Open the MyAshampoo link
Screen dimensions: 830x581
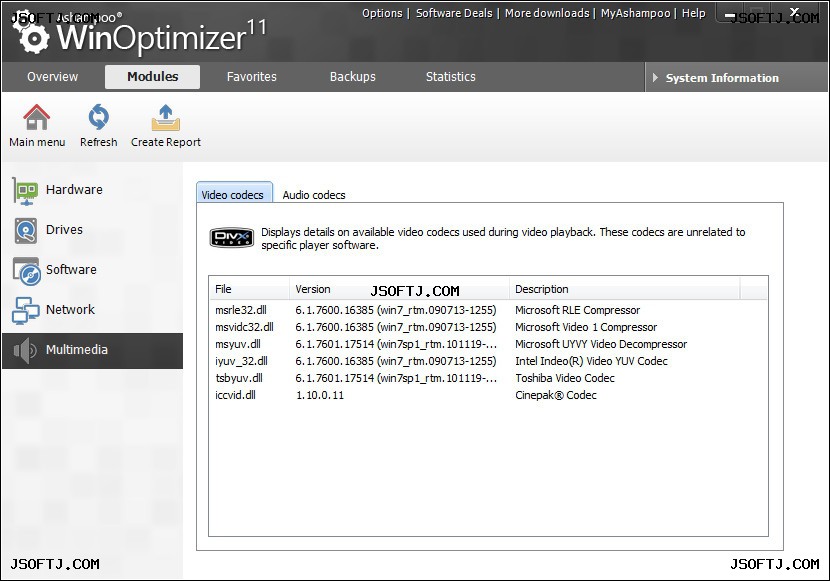635,13
